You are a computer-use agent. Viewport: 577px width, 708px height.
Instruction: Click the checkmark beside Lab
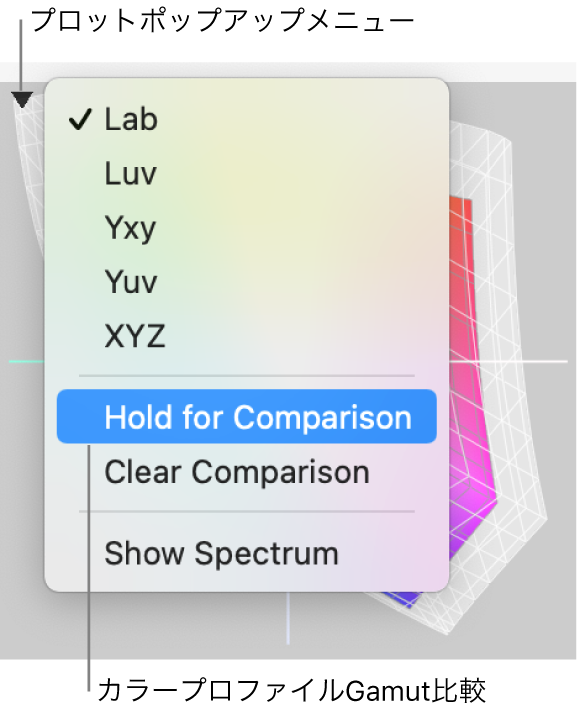pyautogui.click(x=80, y=120)
